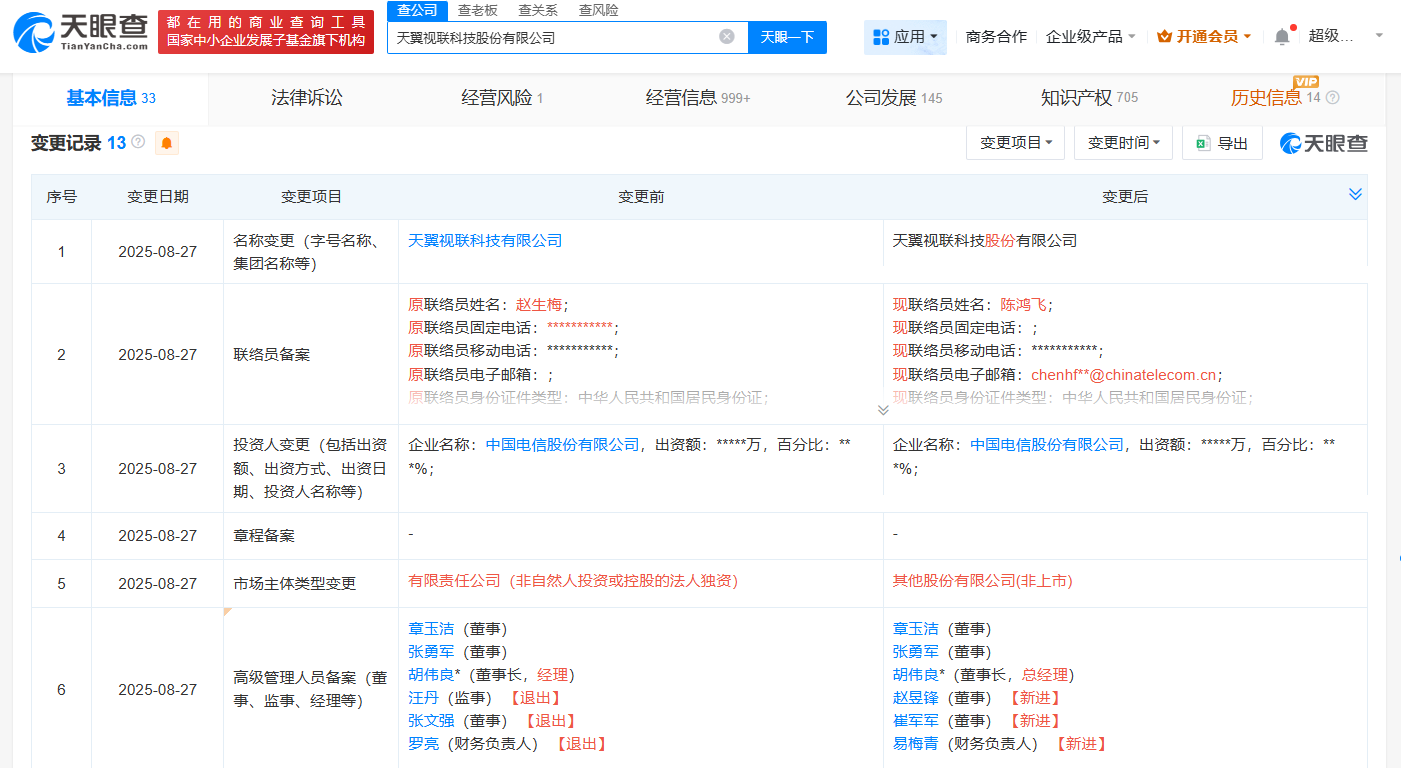Export records with the 导出 button
The width and height of the screenshot is (1401, 768).
[1222, 143]
